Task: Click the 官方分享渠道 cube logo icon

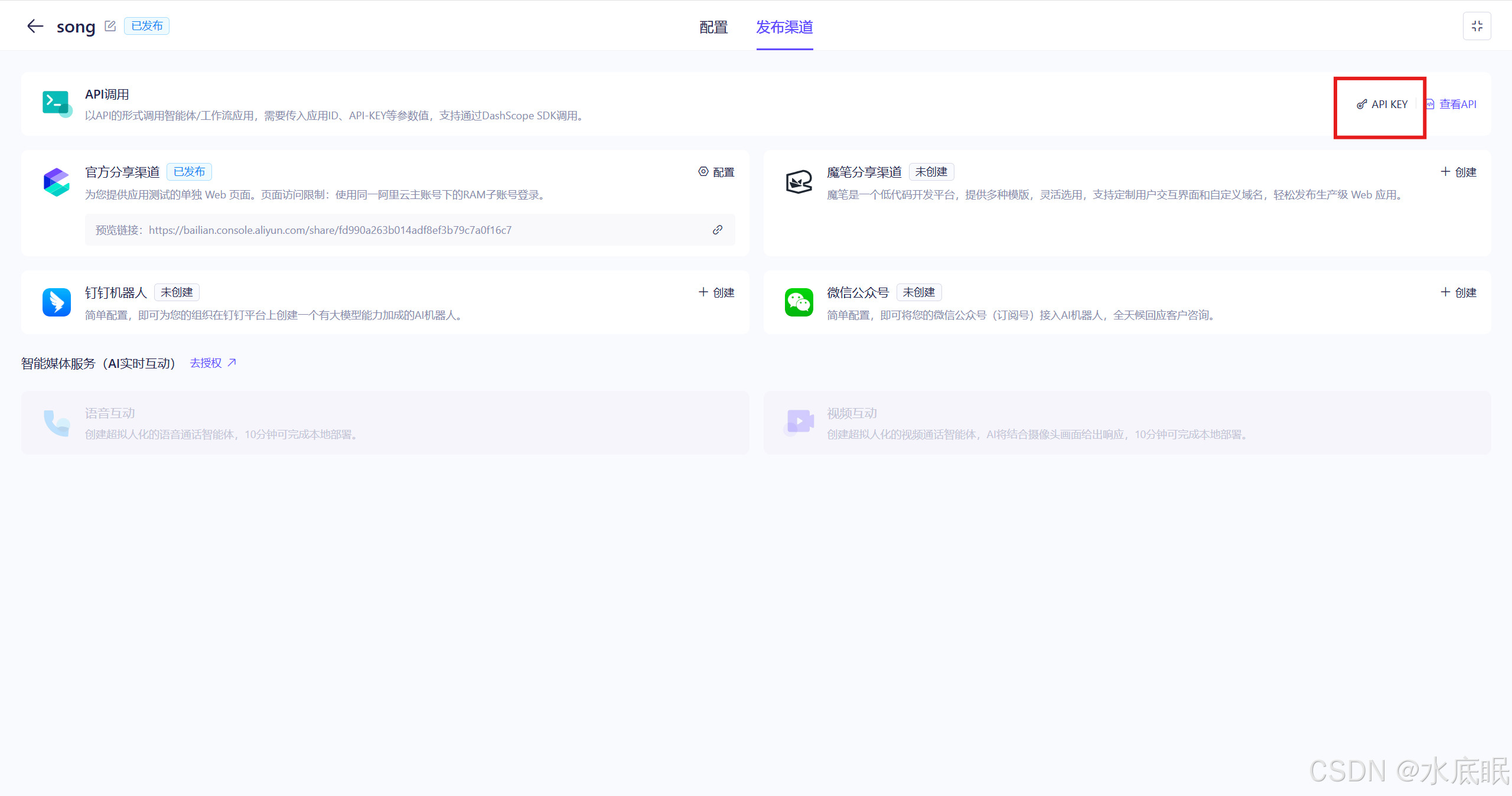Action: (57, 182)
